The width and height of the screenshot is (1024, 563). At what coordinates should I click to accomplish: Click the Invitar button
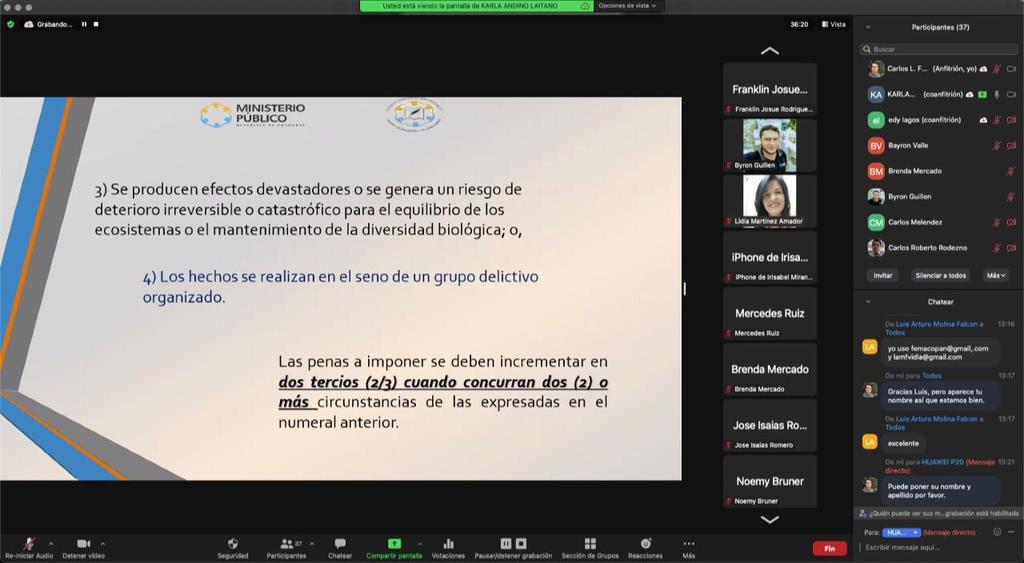(x=882, y=276)
